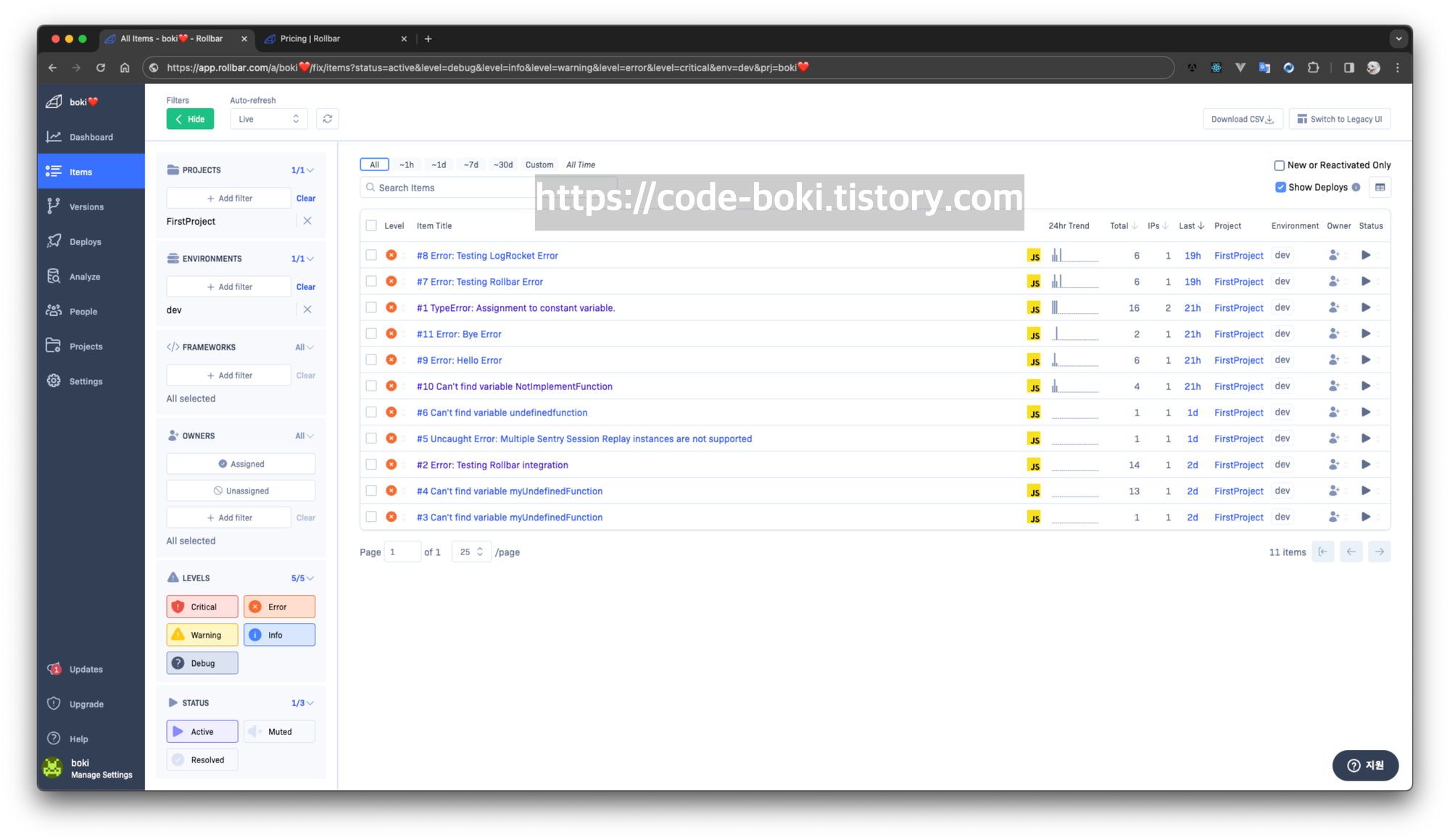
Task: Open the 25 per page dropdown
Action: (471, 552)
